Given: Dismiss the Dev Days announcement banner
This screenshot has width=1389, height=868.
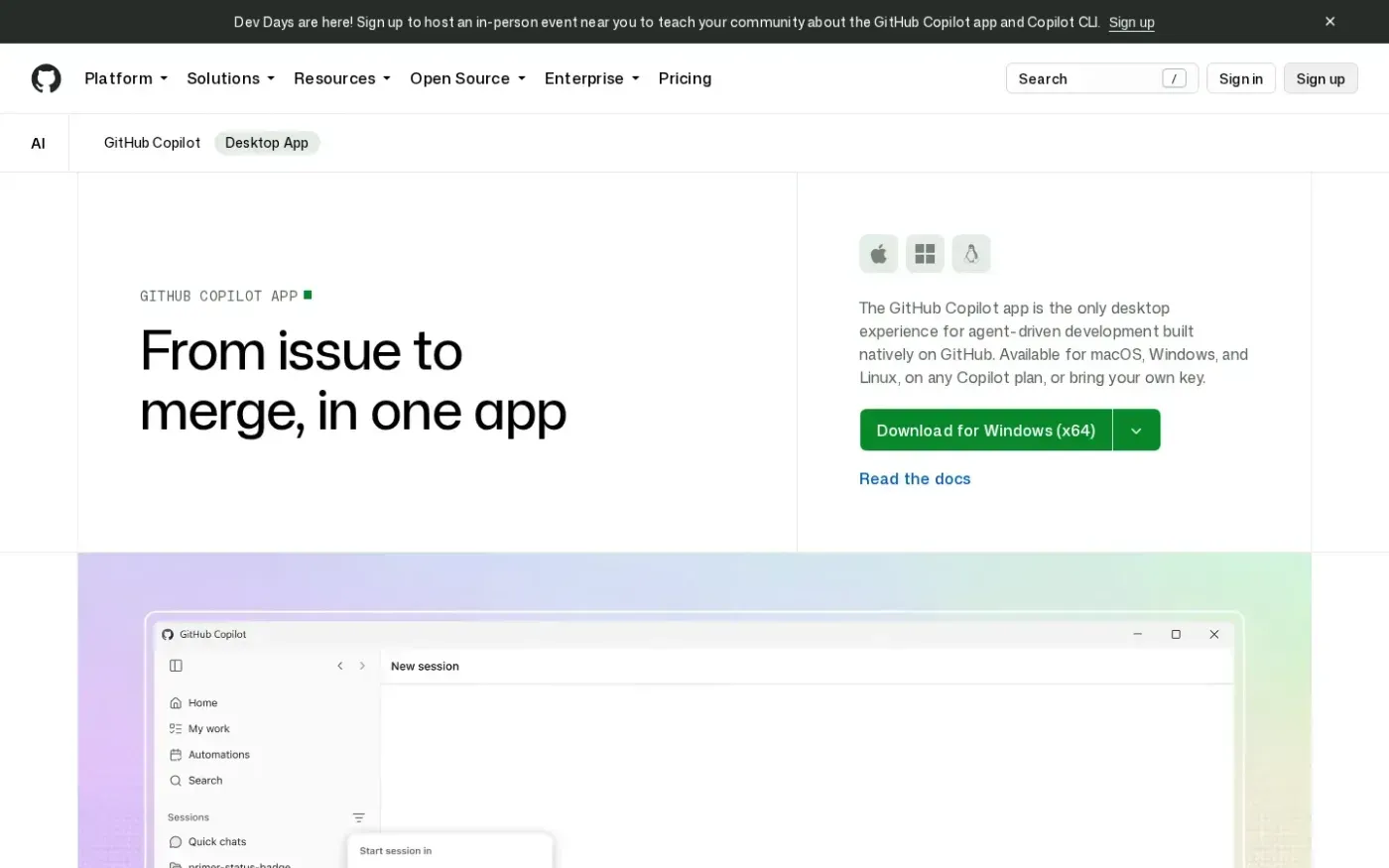Looking at the screenshot, I should [1329, 21].
